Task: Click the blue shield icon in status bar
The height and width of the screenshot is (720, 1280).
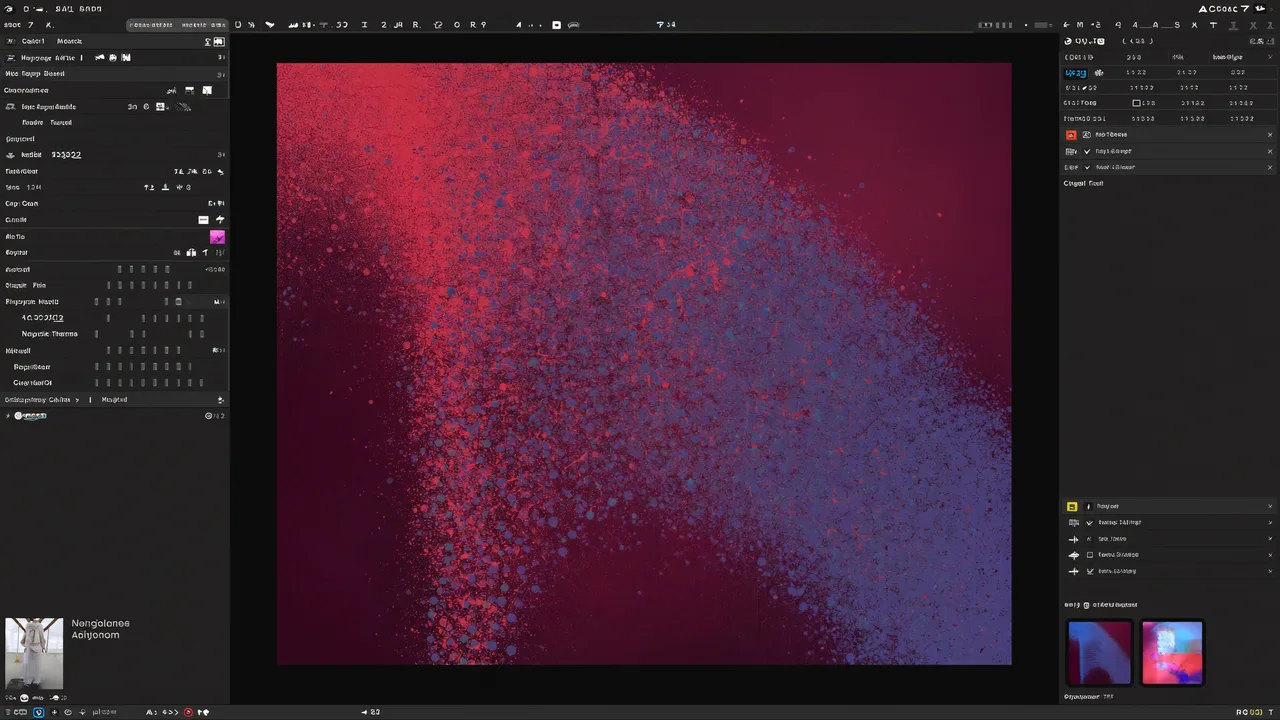Action: click(x=39, y=712)
